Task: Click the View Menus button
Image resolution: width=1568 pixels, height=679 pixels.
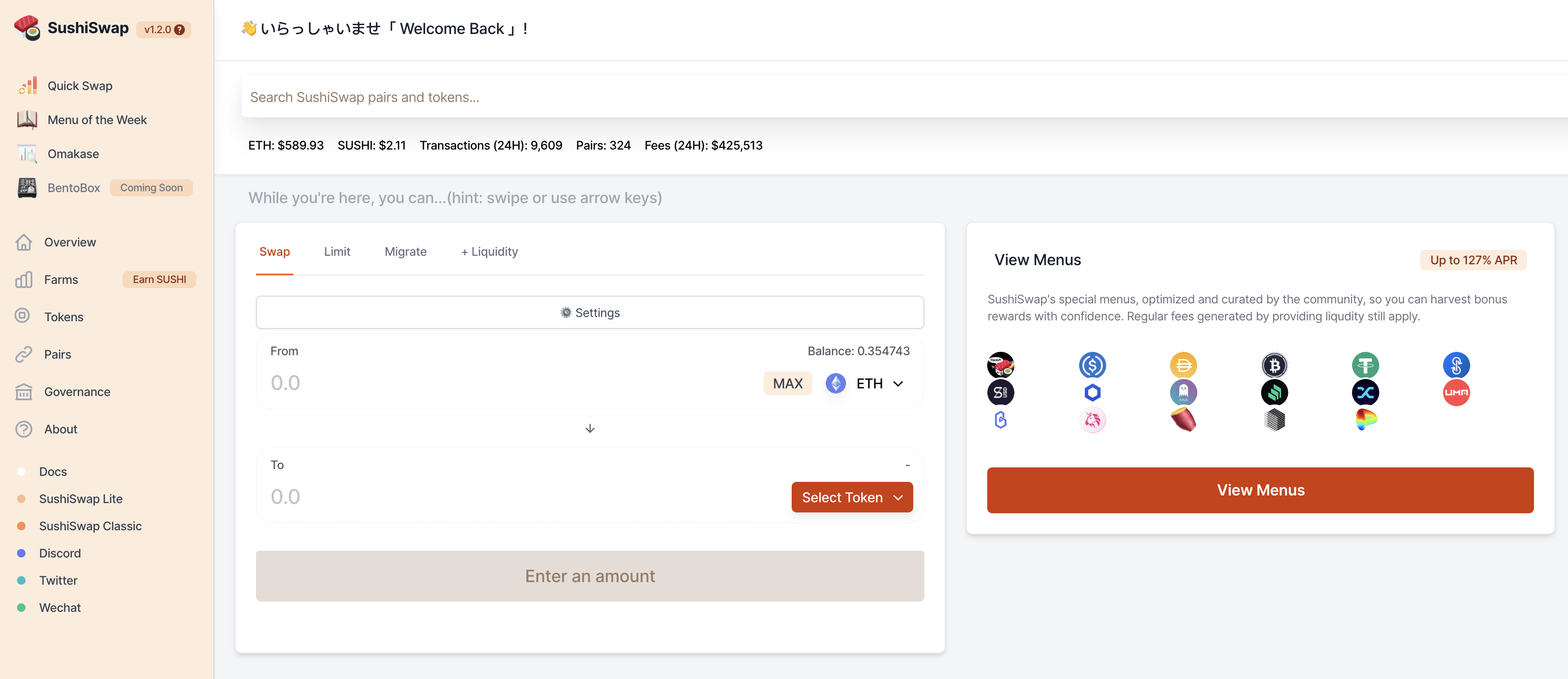Action: coord(1261,490)
